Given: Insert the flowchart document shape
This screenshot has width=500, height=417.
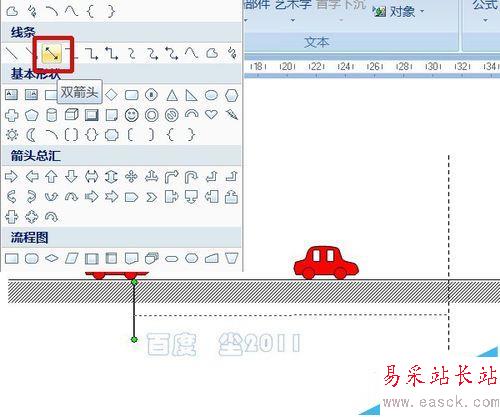Looking at the screenshot, I should pyautogui.click(x=132, y=258).
